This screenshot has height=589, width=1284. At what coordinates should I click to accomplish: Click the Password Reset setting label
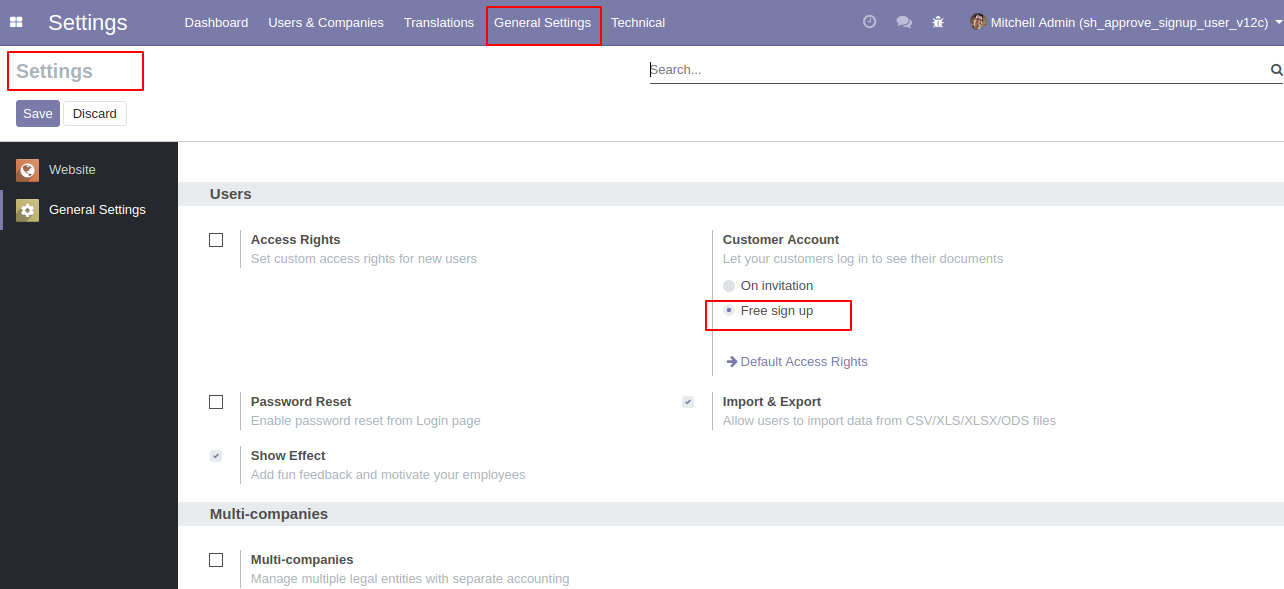point(301,402)
